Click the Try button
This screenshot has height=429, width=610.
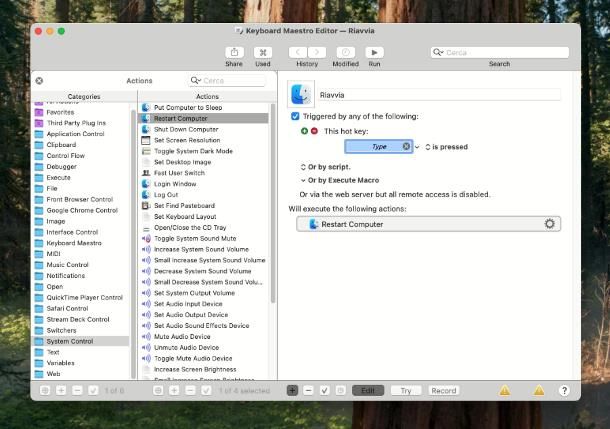pyautogui.click(x=406, y=390)
